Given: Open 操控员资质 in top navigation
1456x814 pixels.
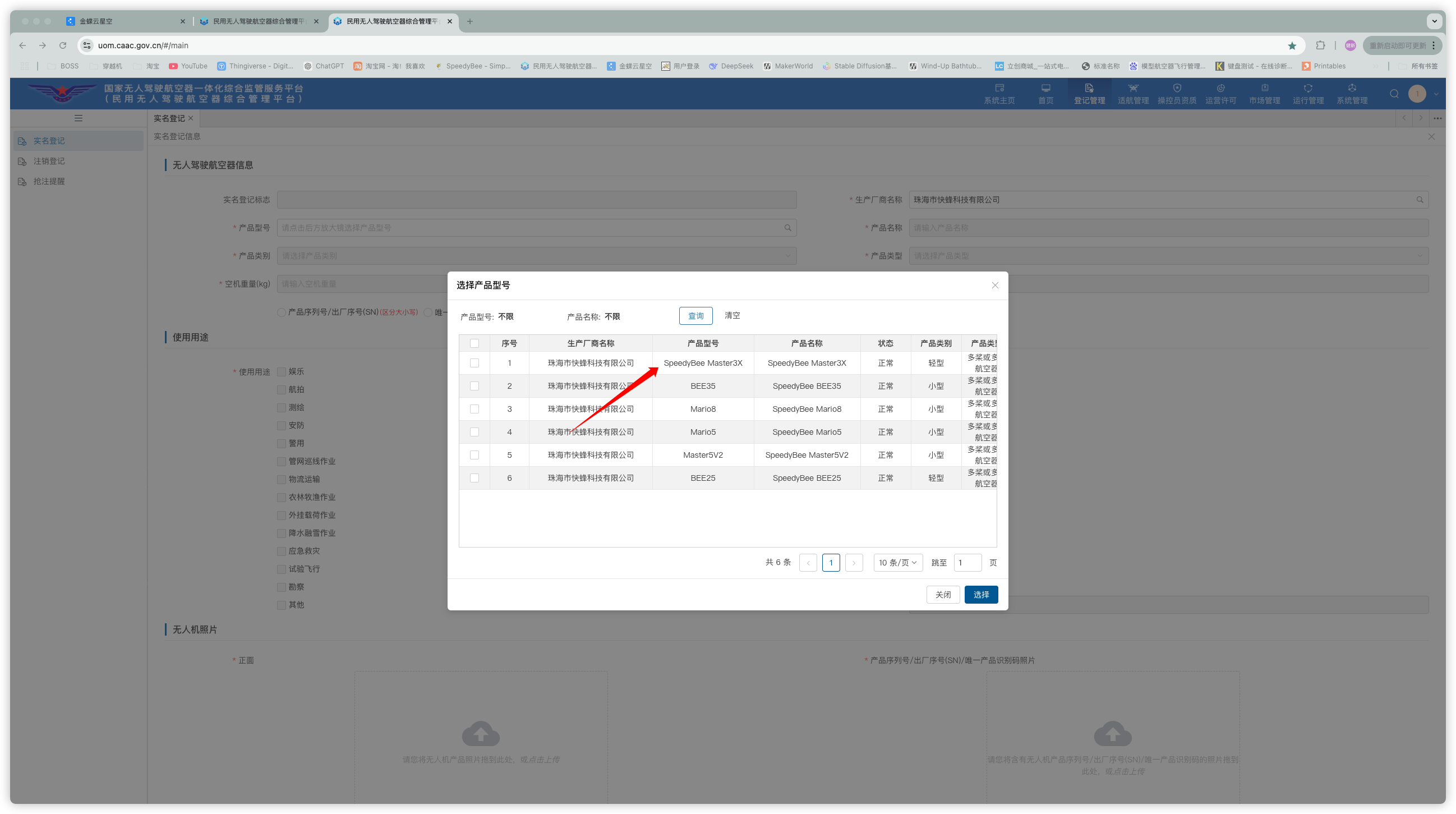Looking at the screenshot, I should tap(1177, 93).
